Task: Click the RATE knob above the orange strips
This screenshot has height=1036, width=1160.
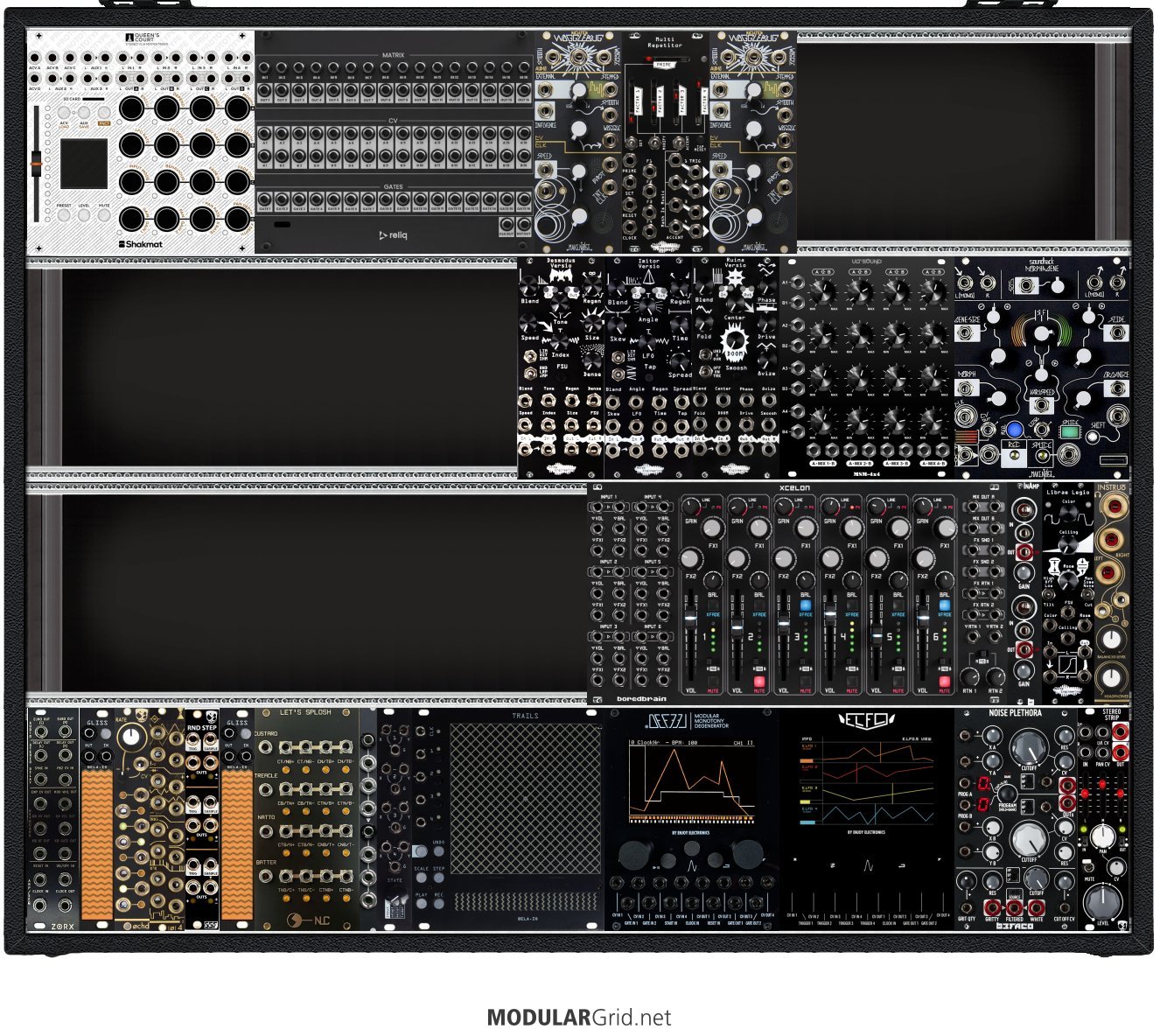Action: 132,737
